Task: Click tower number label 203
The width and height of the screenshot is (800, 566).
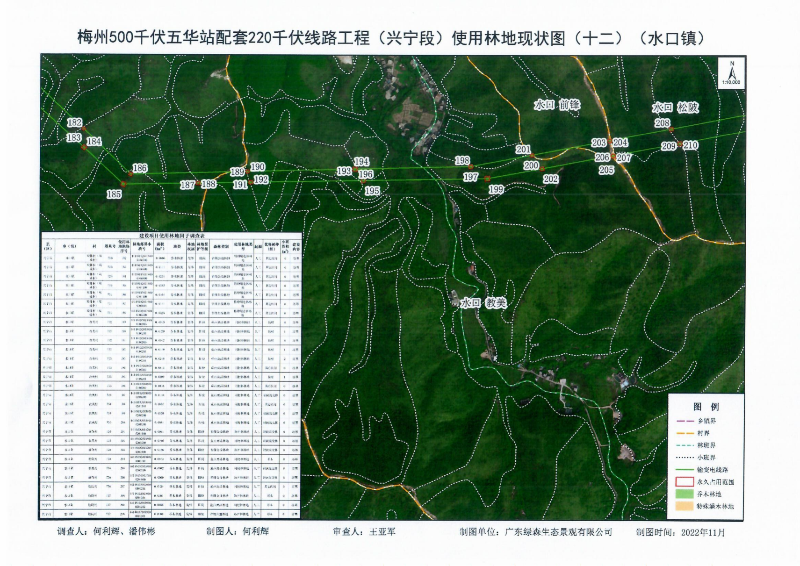Action: click(599, 142)
